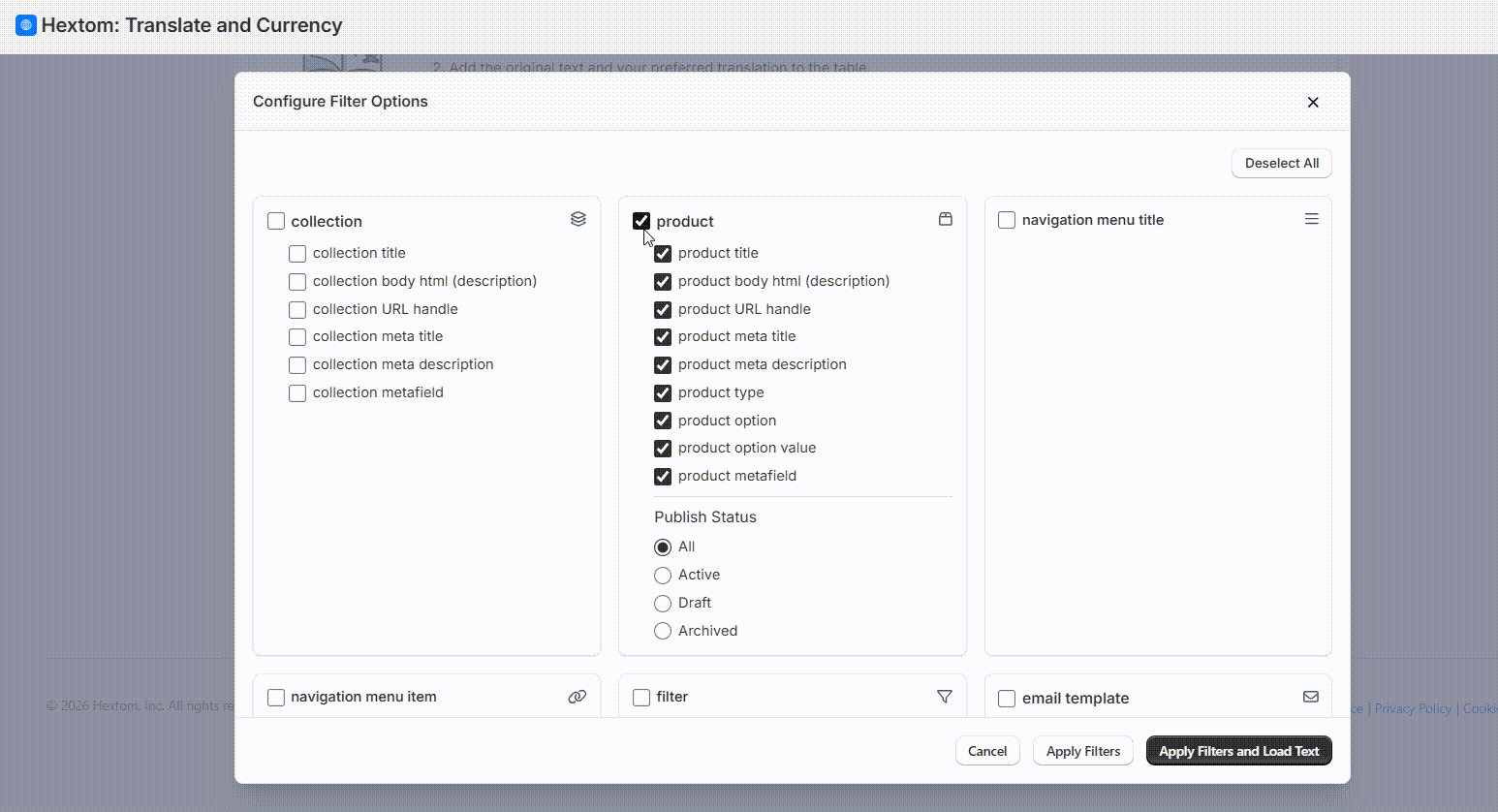Click the navigation menu item link icon
Viewport: 1498px width, 812px height.
click(x=577, y=697)
